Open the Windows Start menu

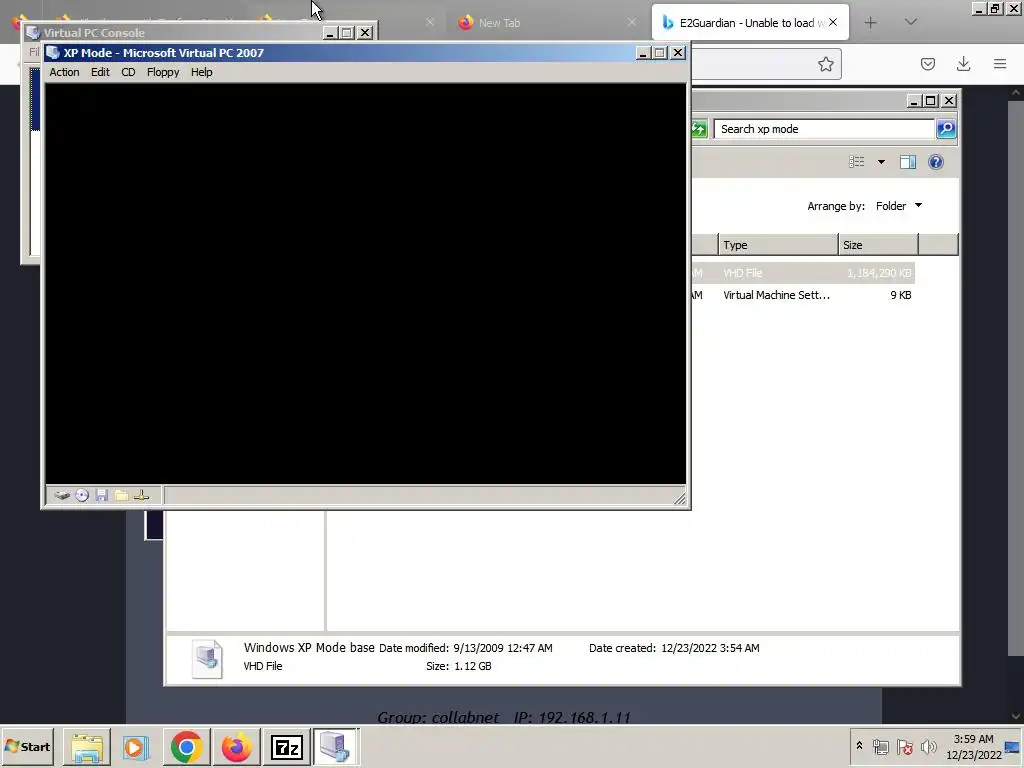coord(27,746)
